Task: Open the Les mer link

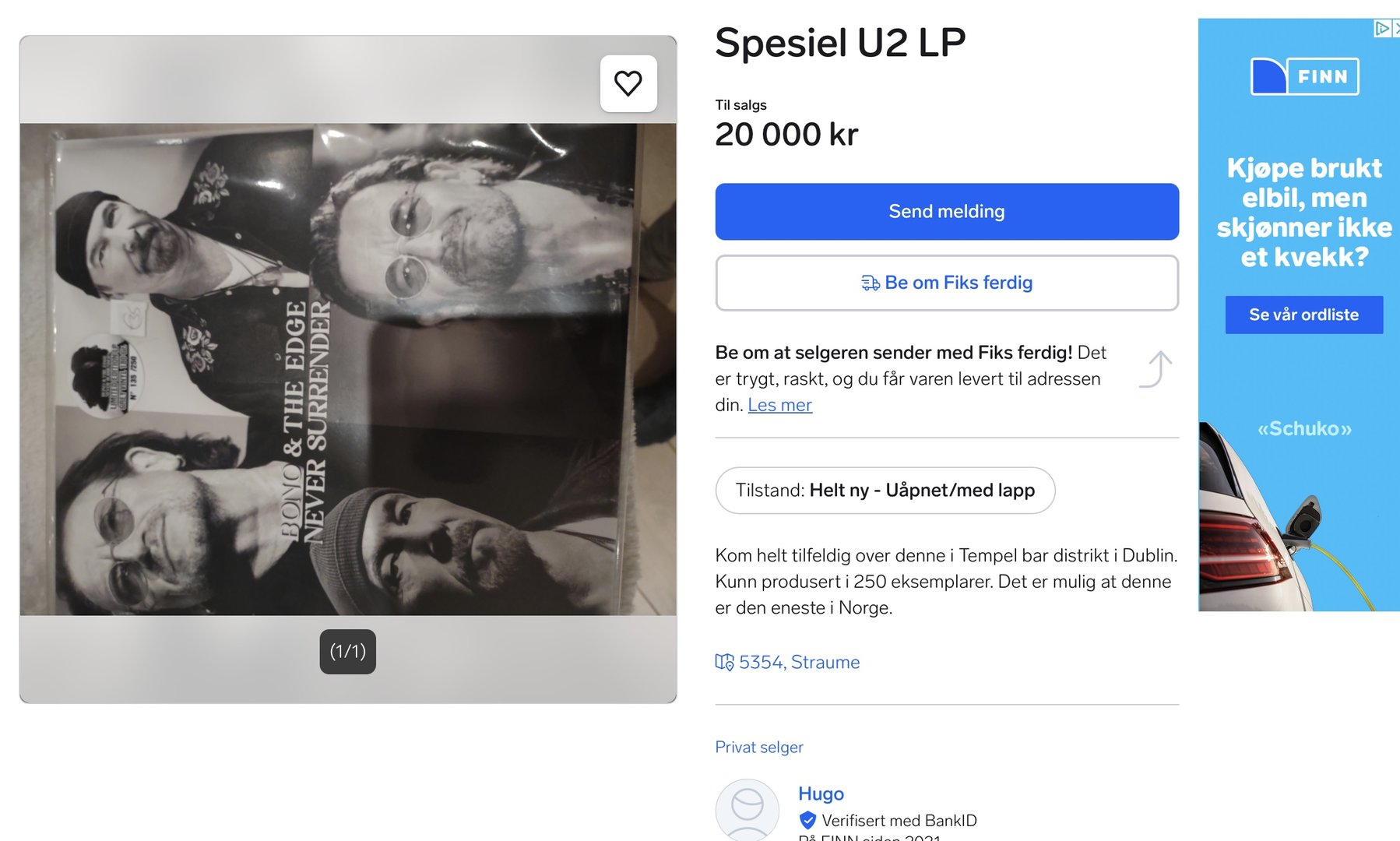Action: [x=779, y=405]
